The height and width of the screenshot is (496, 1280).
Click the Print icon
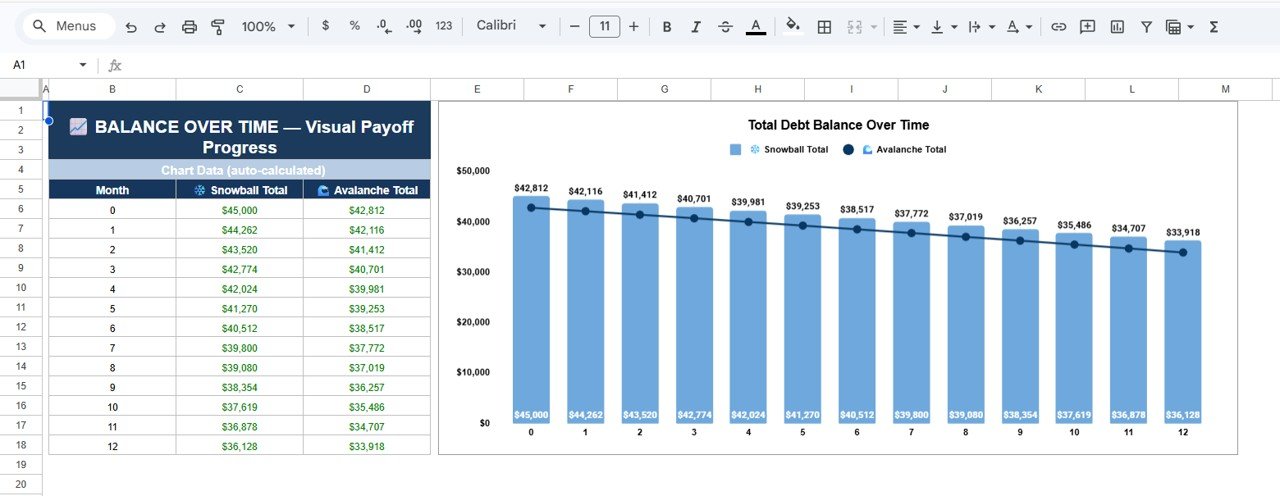[x=189, y=27]
